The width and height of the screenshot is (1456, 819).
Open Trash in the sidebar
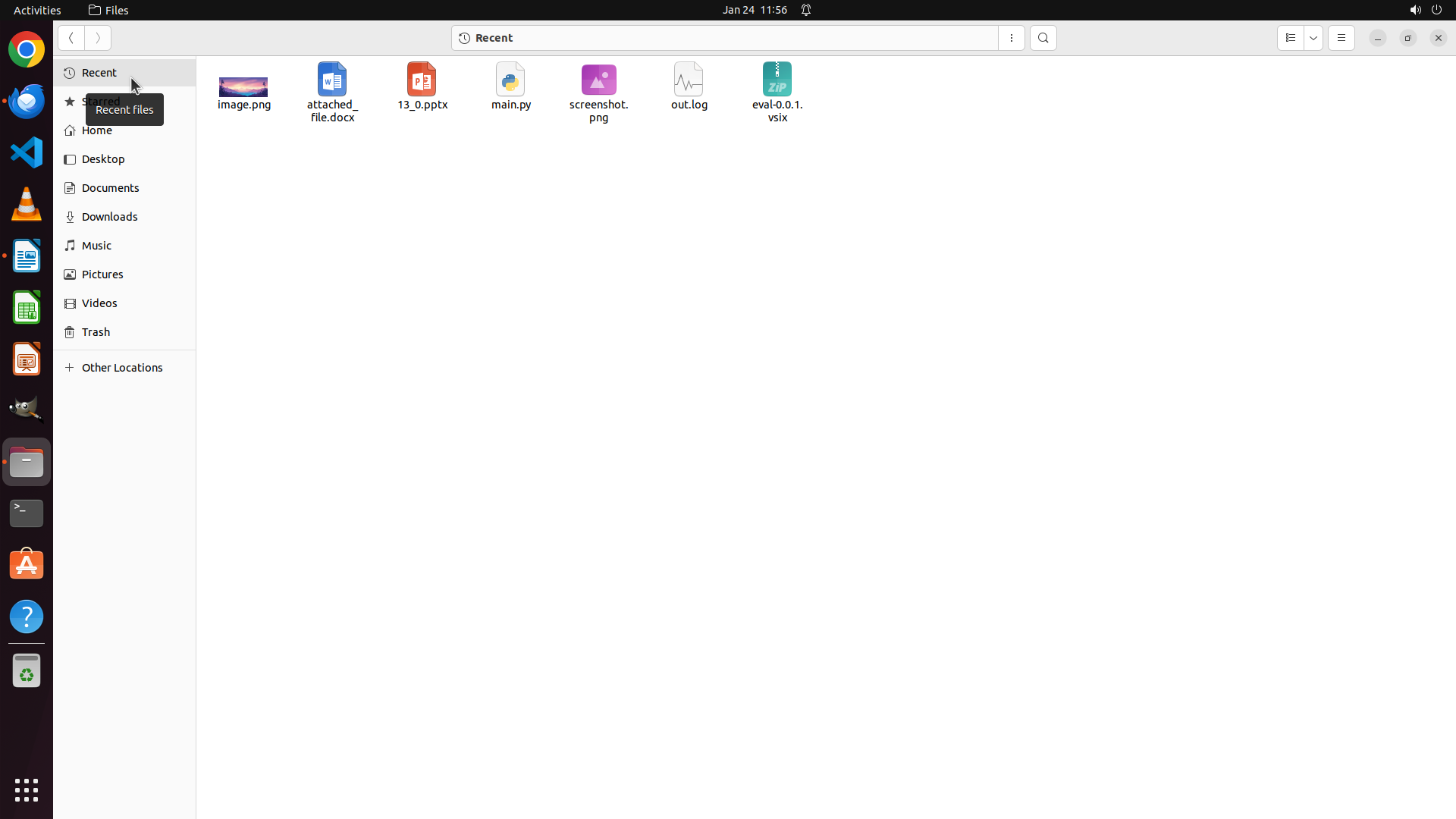point(96,332)
